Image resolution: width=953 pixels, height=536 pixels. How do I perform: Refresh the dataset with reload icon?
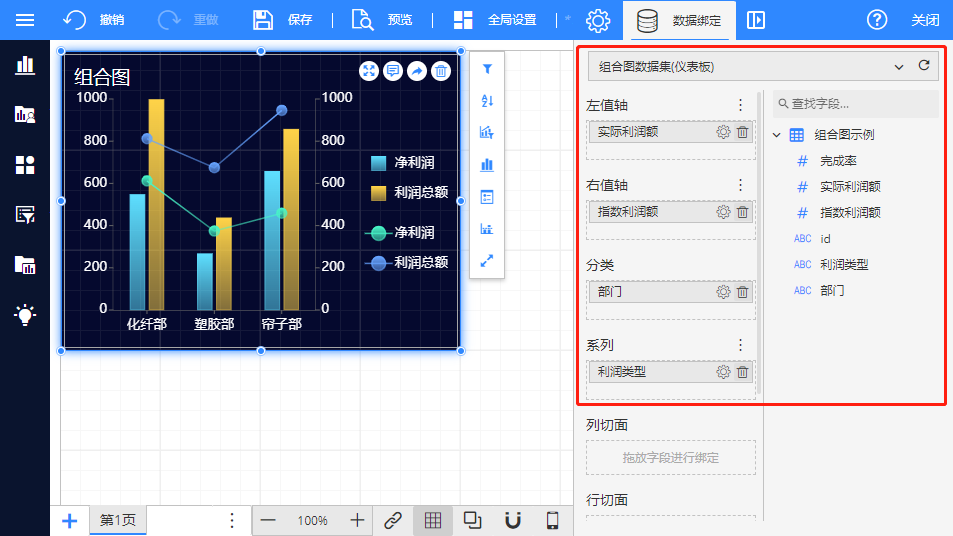click(924, 66)
